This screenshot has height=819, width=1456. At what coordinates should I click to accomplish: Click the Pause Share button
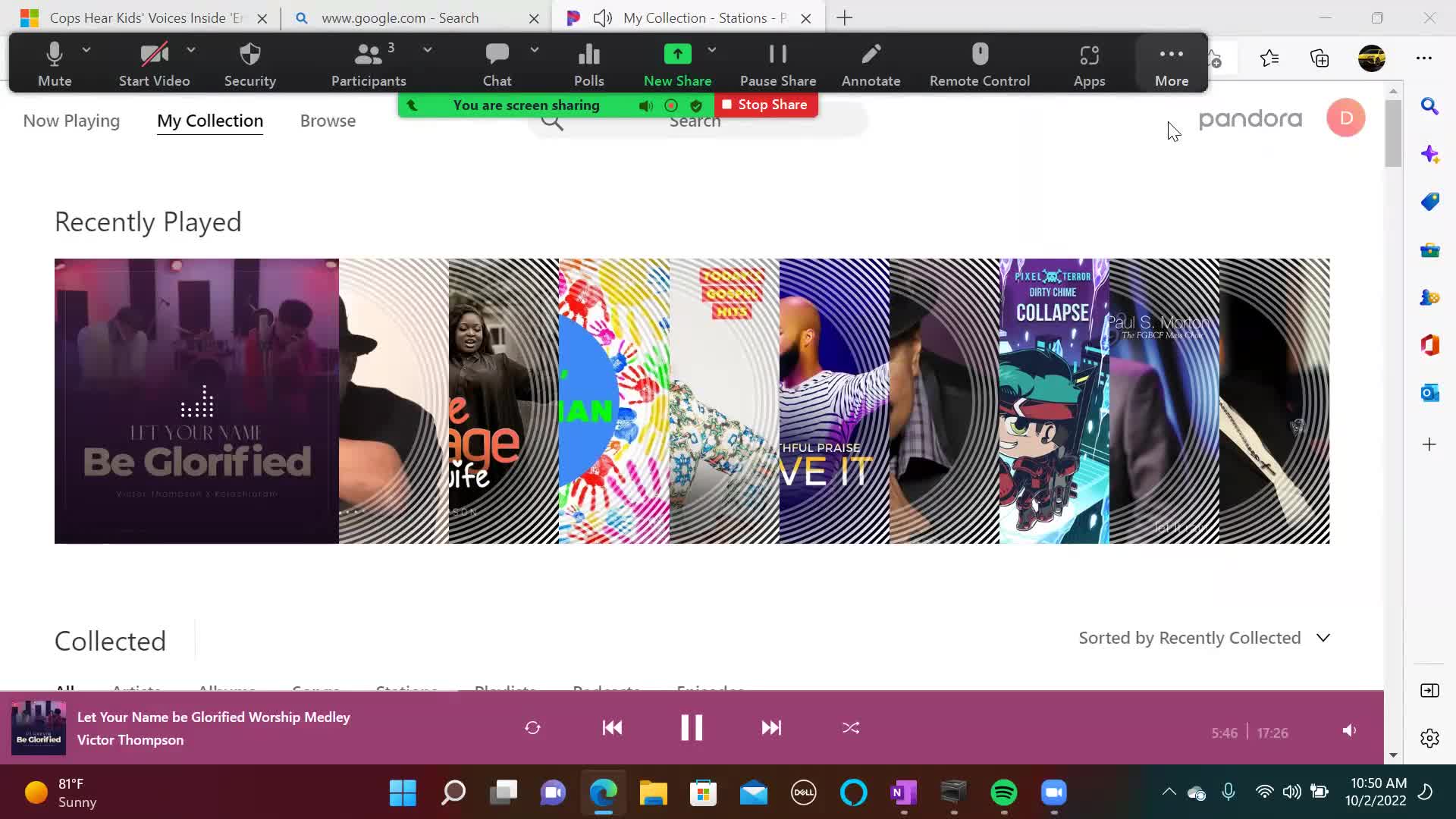tap(777, 55)
